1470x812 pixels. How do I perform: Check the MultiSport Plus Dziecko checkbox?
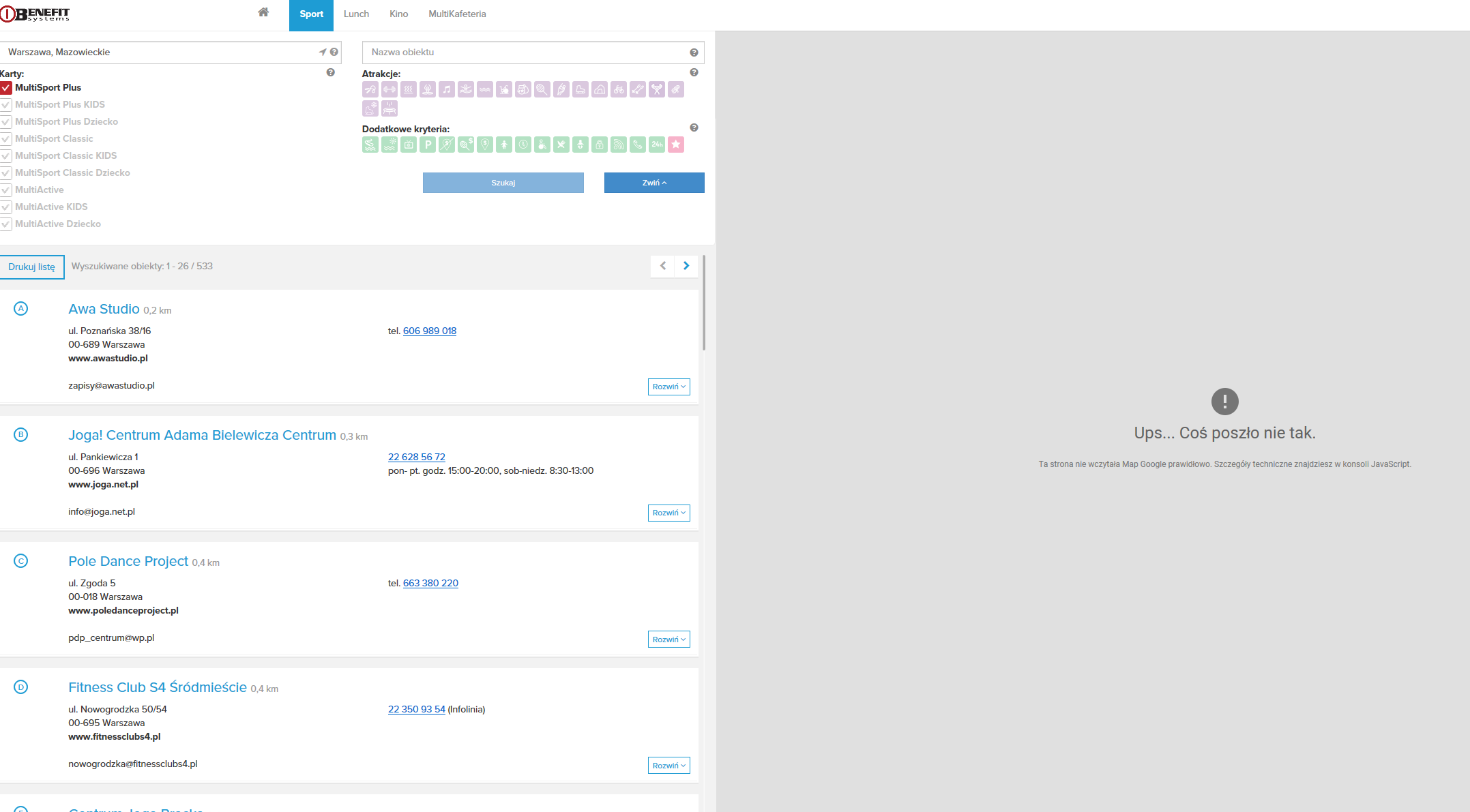(6, 122)
